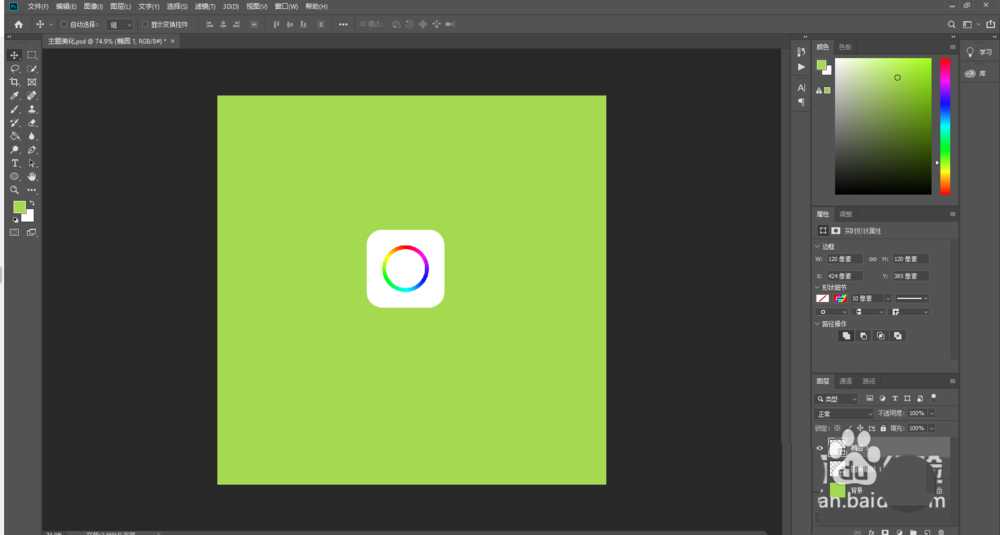
Task: Select the Zoom magnifier tool
Action: (15, 189)
